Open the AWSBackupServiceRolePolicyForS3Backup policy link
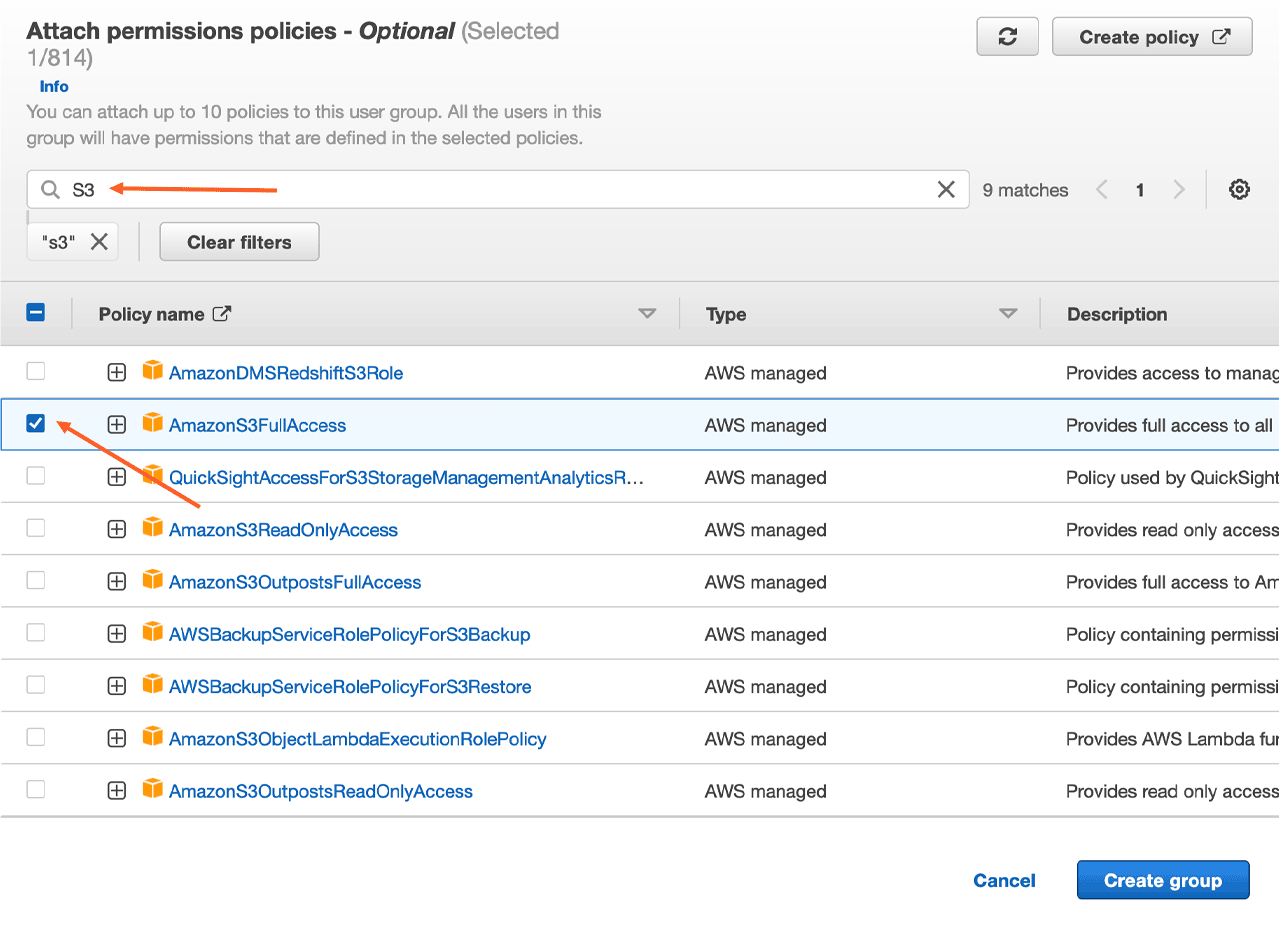The image size is (1280, 935). click(349, 635)
